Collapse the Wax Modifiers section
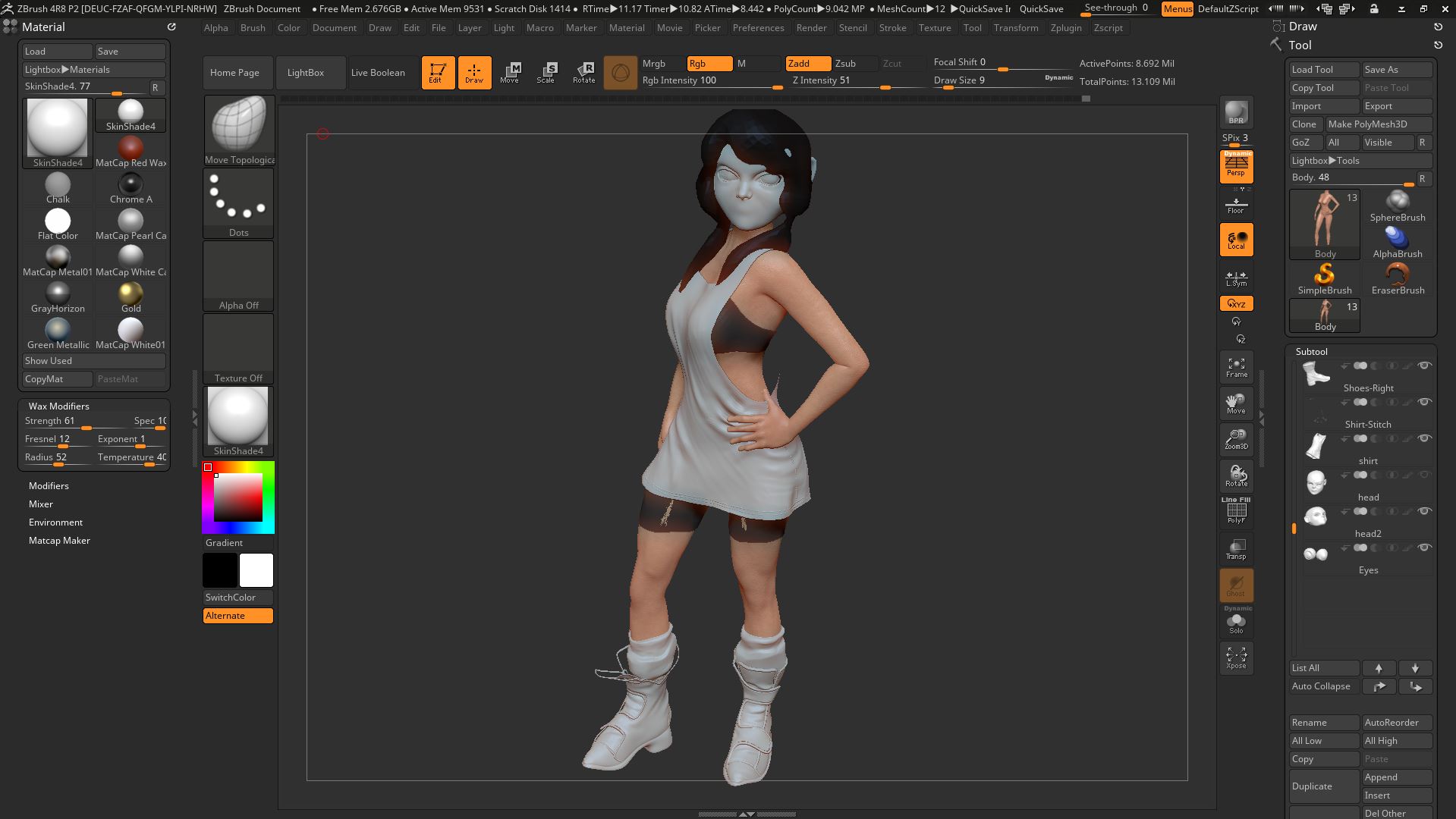Screen dimensions: 1456x819 (58, 406)
